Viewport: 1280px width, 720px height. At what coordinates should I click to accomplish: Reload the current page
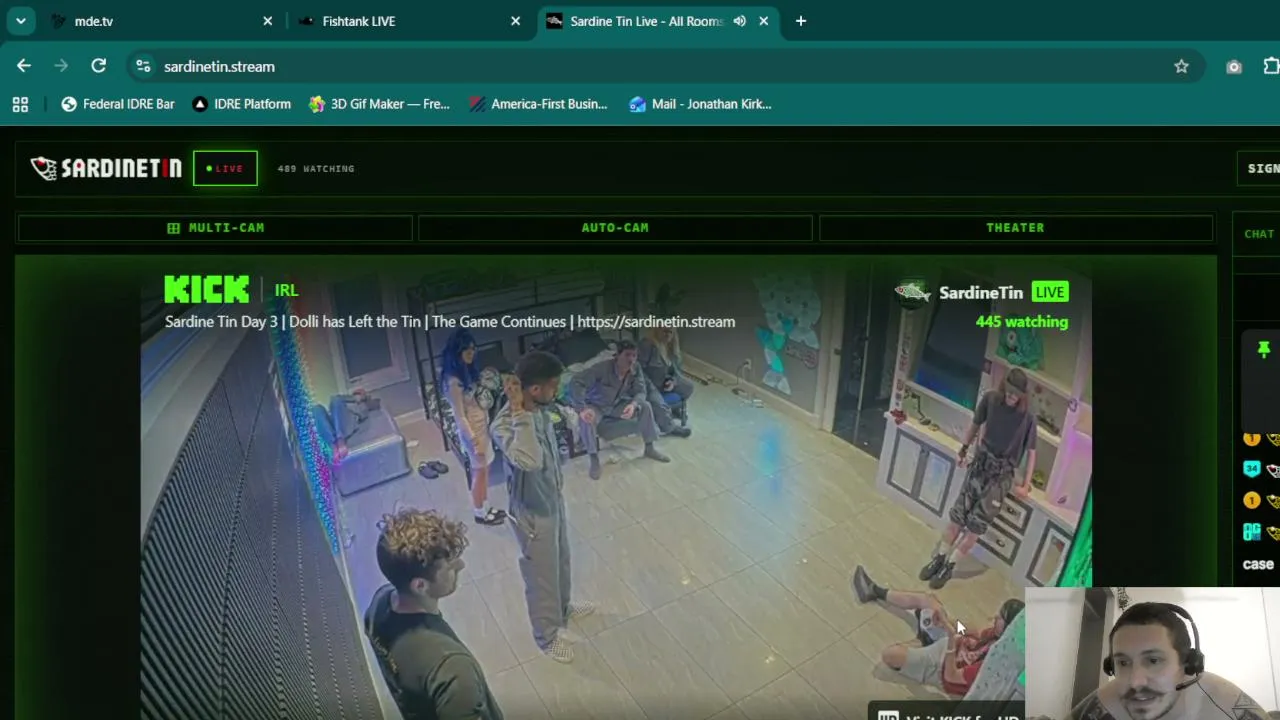[x=98, y=66]
